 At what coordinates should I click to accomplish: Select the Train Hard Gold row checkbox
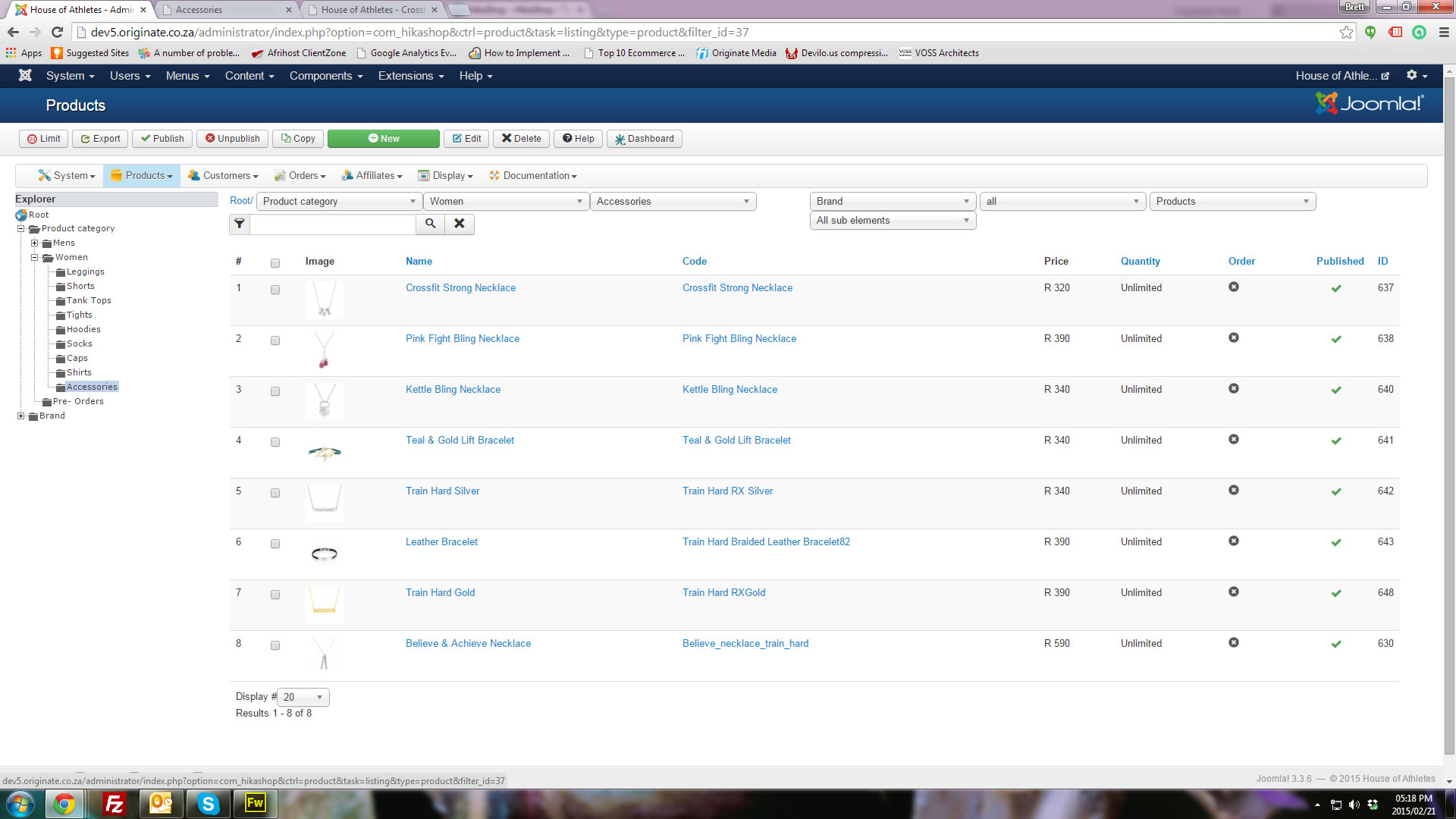click(275, 595)
